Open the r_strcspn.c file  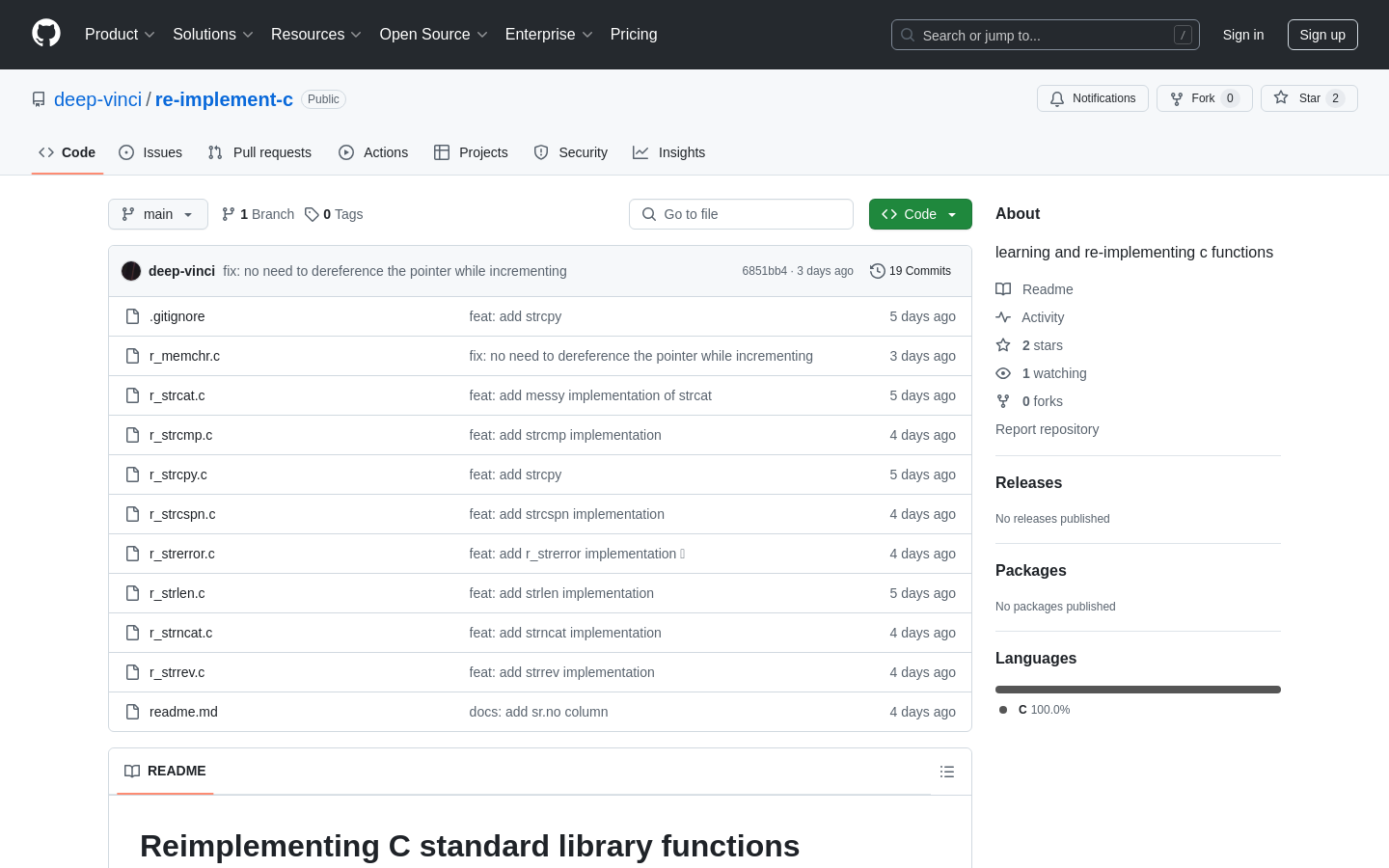click(182, 514)
